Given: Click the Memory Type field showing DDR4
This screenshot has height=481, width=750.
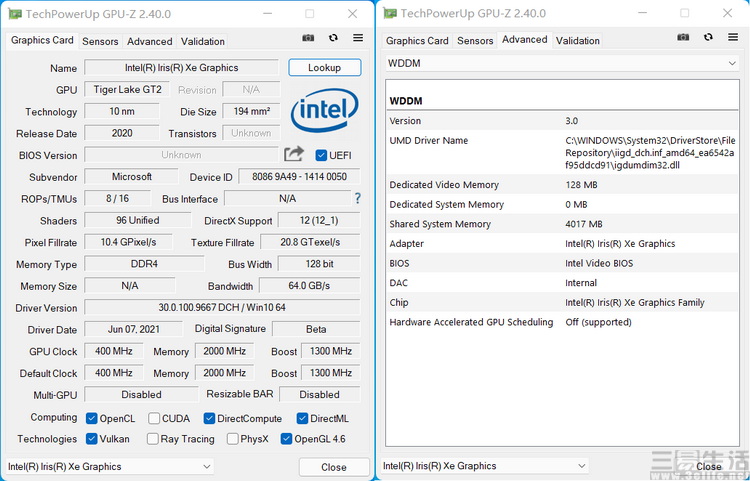Looking at the screenshot, I should (x=144, y=263).
